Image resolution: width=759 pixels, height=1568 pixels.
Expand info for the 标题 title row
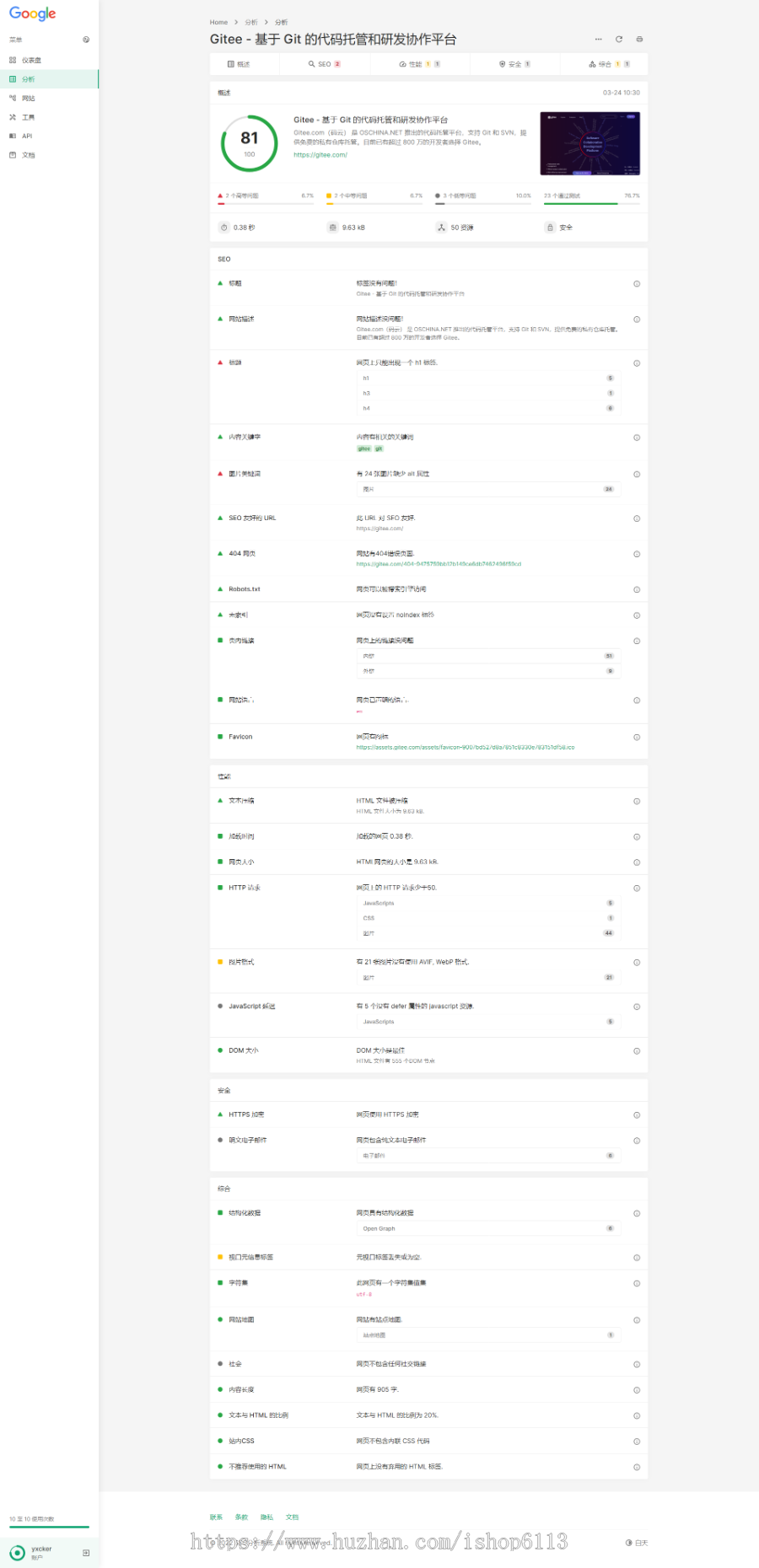637,283
